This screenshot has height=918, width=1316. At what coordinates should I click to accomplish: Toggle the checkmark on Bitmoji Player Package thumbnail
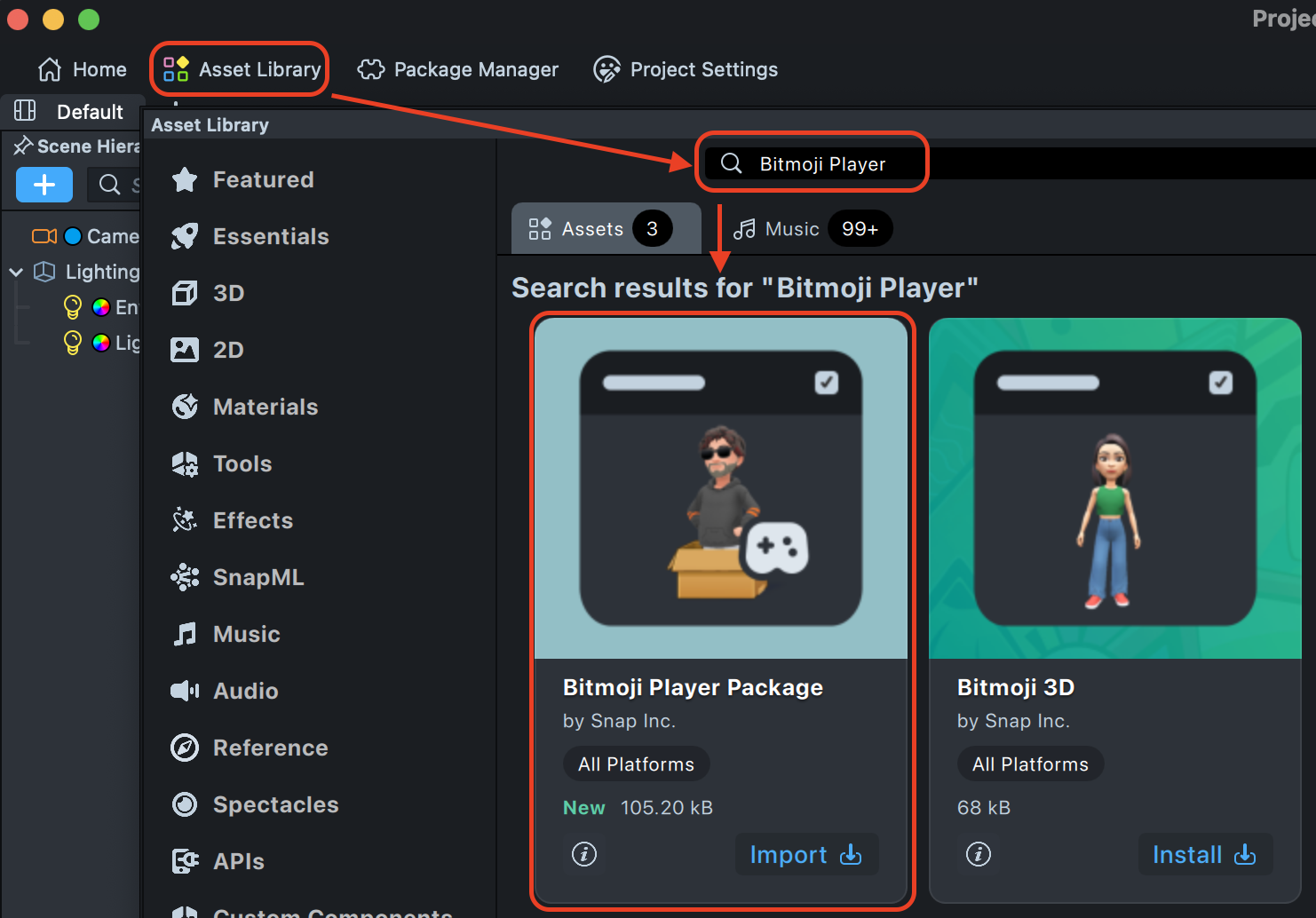(x=826, y=382)
